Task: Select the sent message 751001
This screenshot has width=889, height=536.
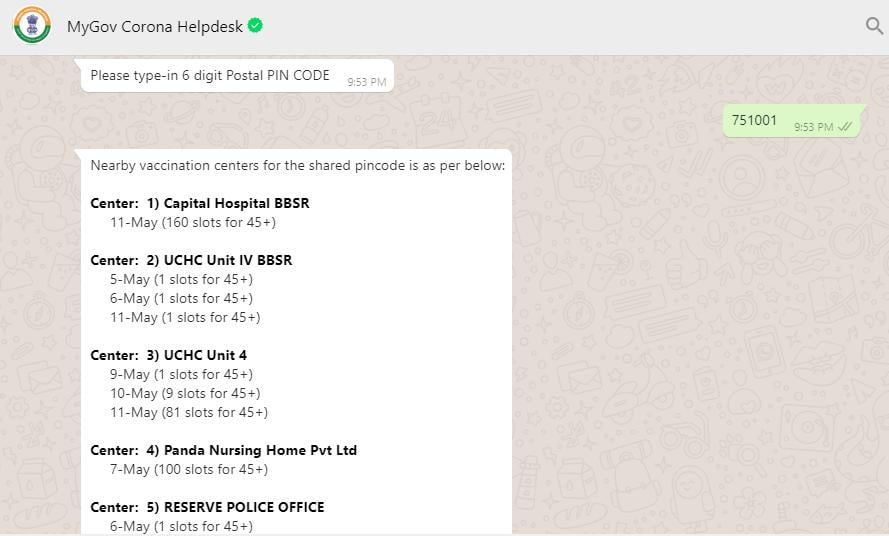Action: 791,120
